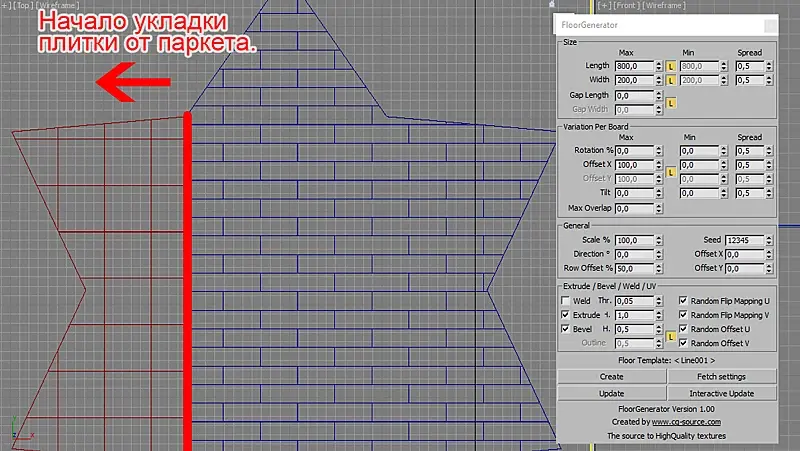This screenshot has height=451, width=800.
Task: Click the Rotation % Max field
Action: (x=634, y=151)
